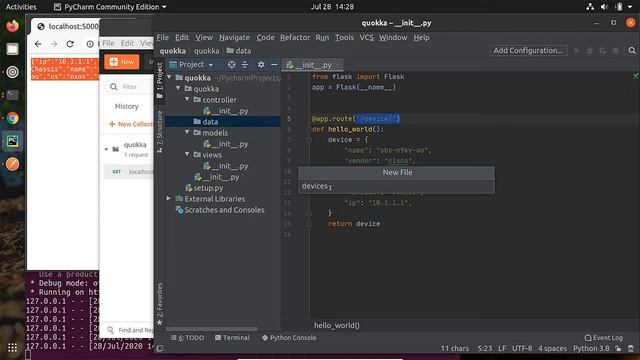
Task: Click the read-only lock icon in the status bar
Action: (x=618, y=348)
